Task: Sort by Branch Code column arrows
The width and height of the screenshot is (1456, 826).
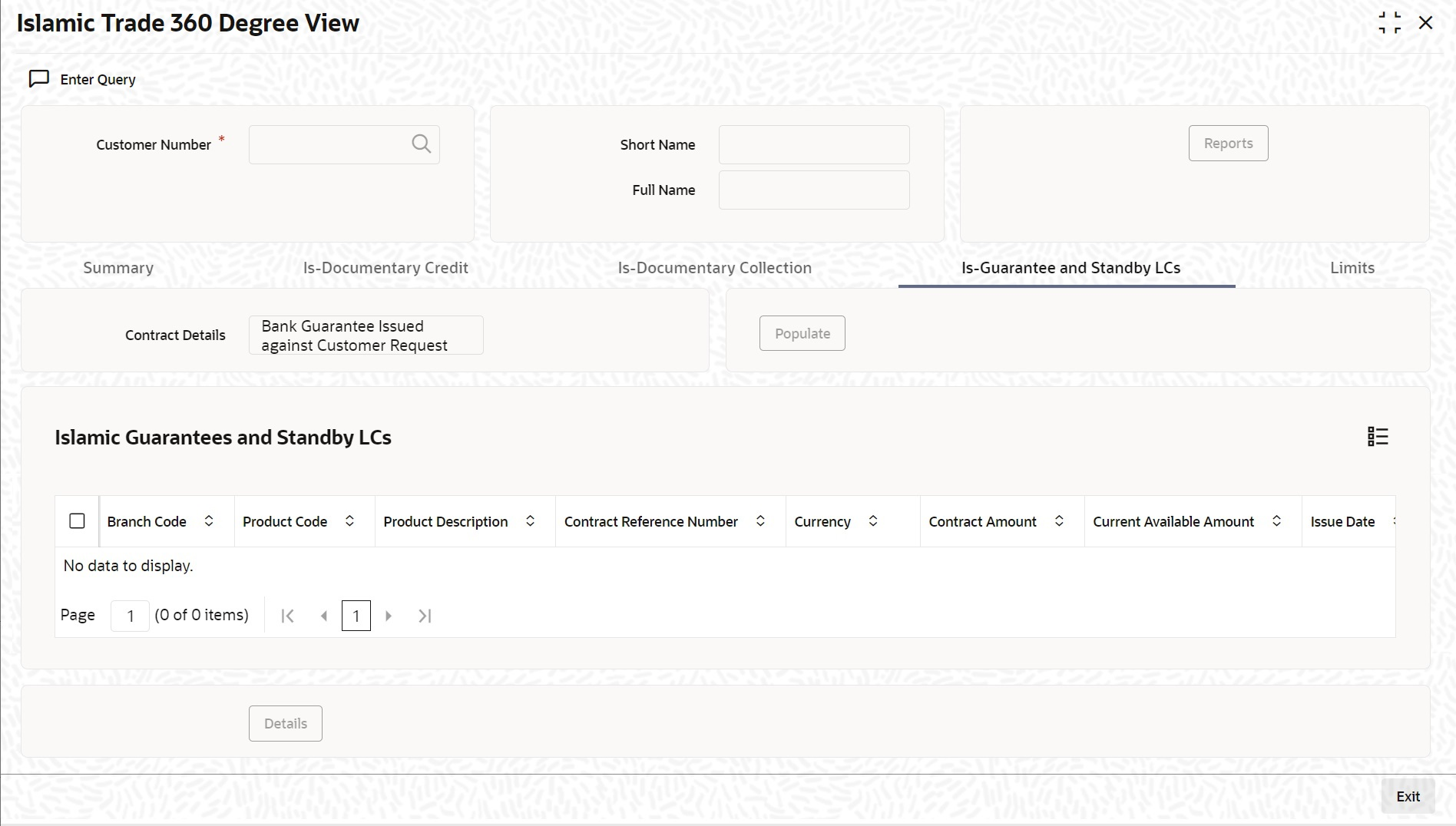Action: pos(209,521)
